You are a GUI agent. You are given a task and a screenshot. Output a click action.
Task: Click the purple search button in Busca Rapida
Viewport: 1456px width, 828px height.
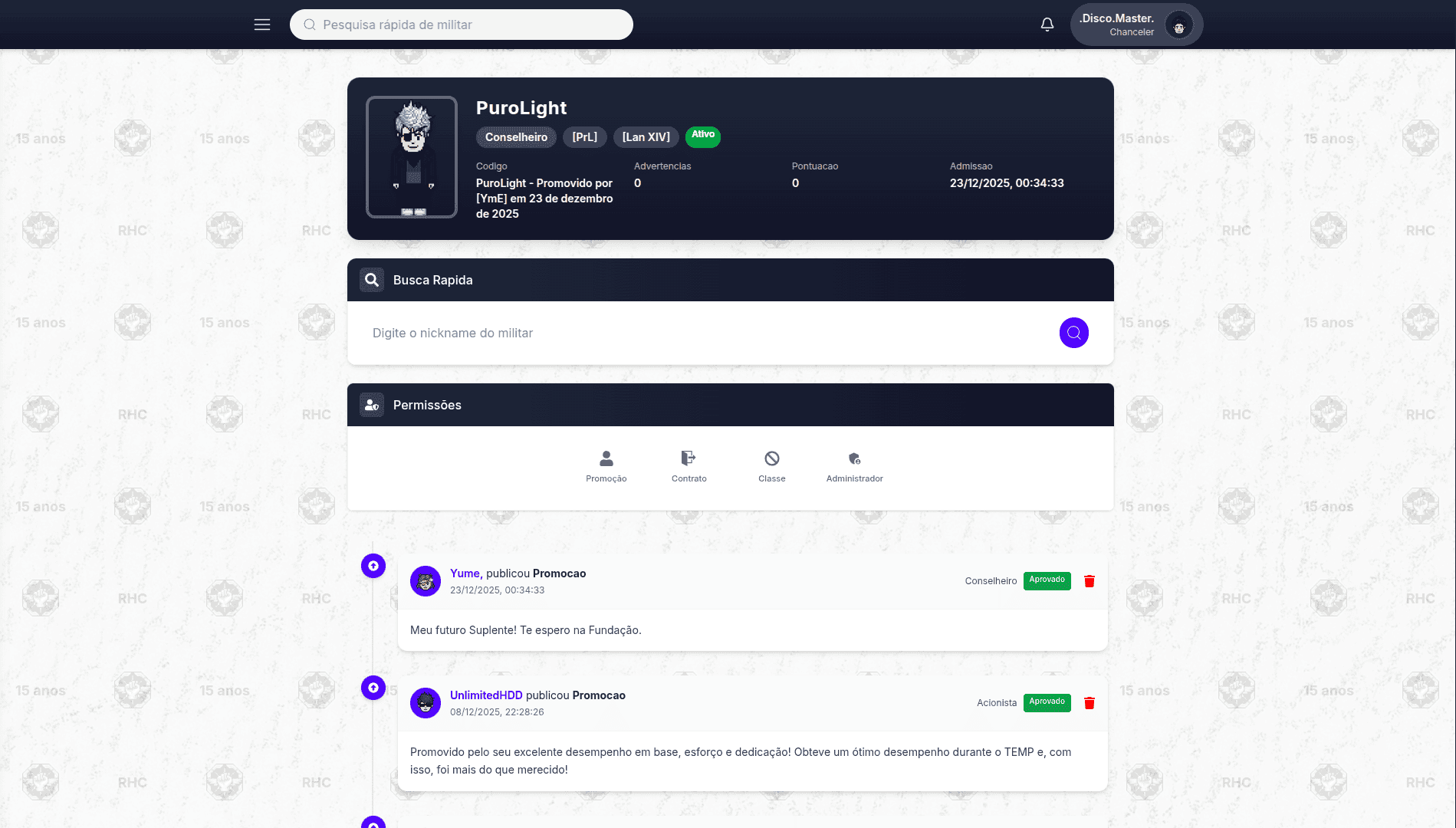[1074, 333]
